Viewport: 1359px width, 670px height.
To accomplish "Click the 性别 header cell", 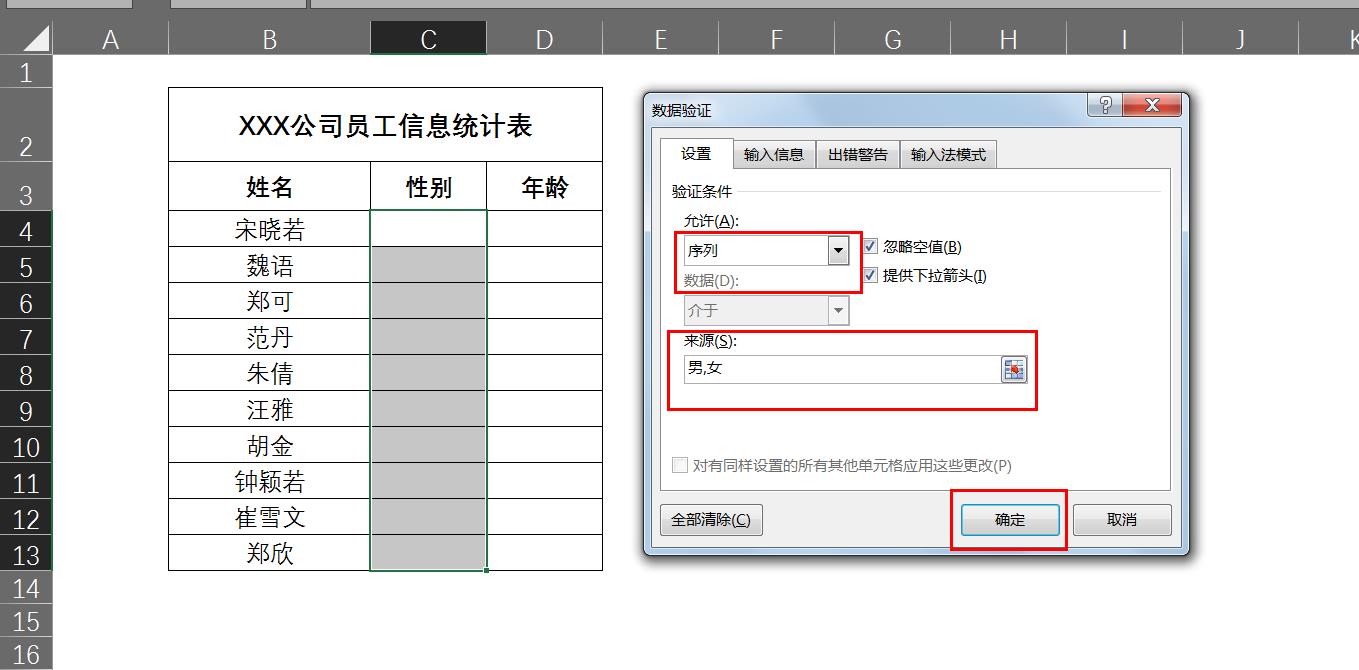I will (428, 186).
